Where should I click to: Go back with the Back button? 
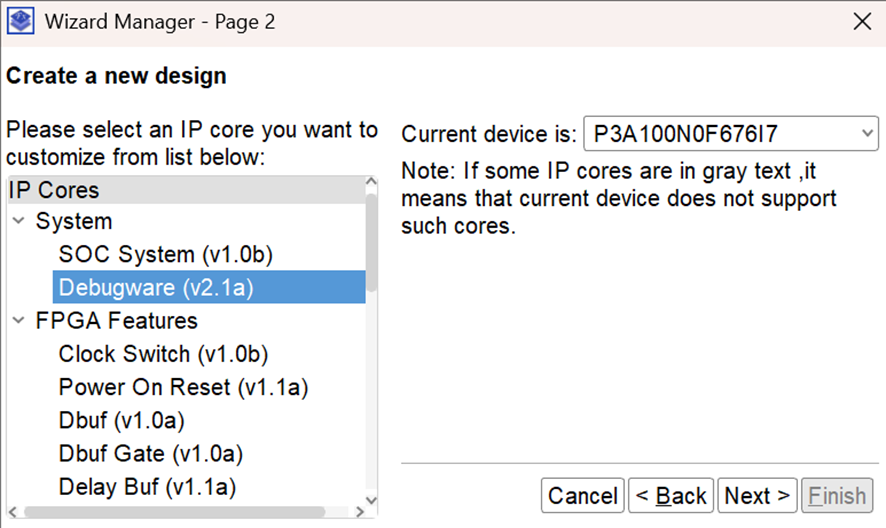pos(671,496)
